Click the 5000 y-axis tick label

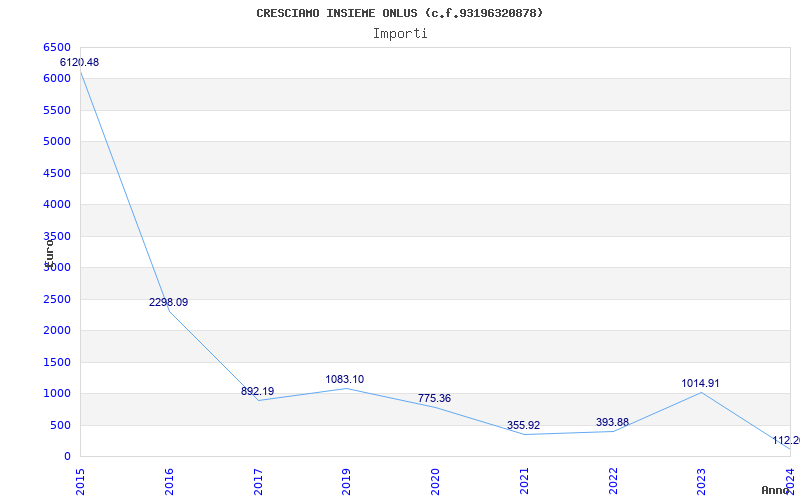[x=57, y=142]
